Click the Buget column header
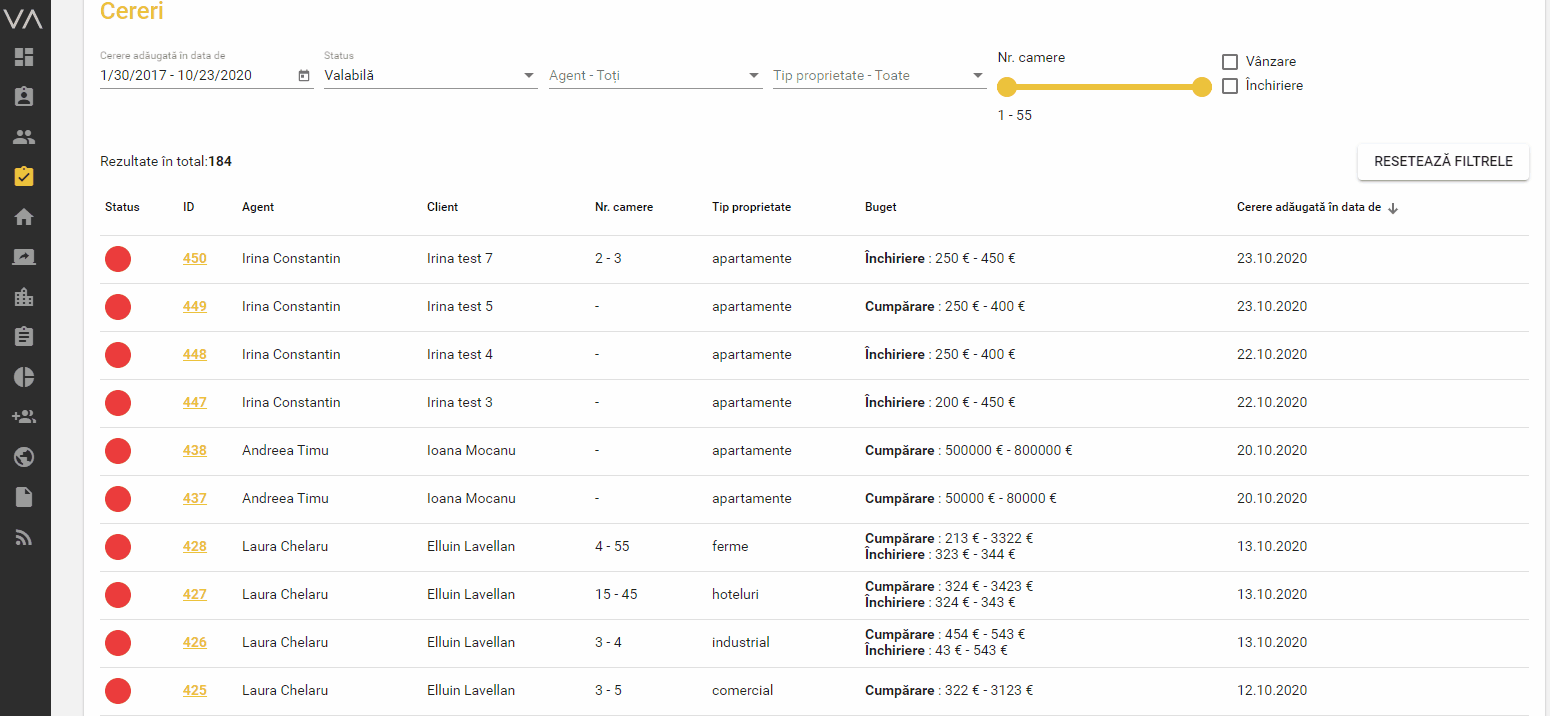1550x716 pixels. 880,207
